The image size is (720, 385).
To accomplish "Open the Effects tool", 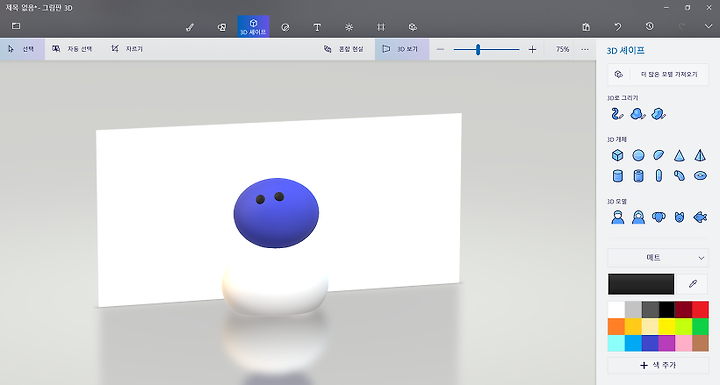I will click(x=349, y=27).
